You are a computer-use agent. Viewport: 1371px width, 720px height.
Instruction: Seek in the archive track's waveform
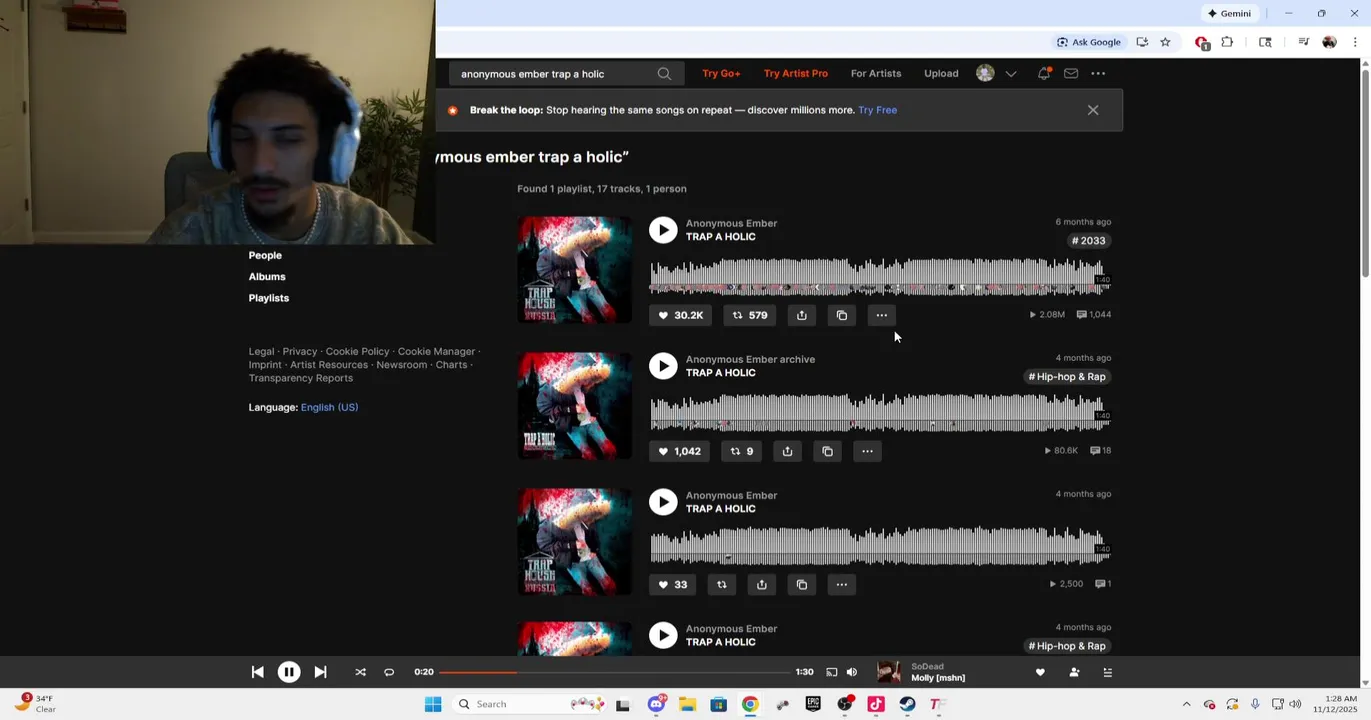pos(880,413)
